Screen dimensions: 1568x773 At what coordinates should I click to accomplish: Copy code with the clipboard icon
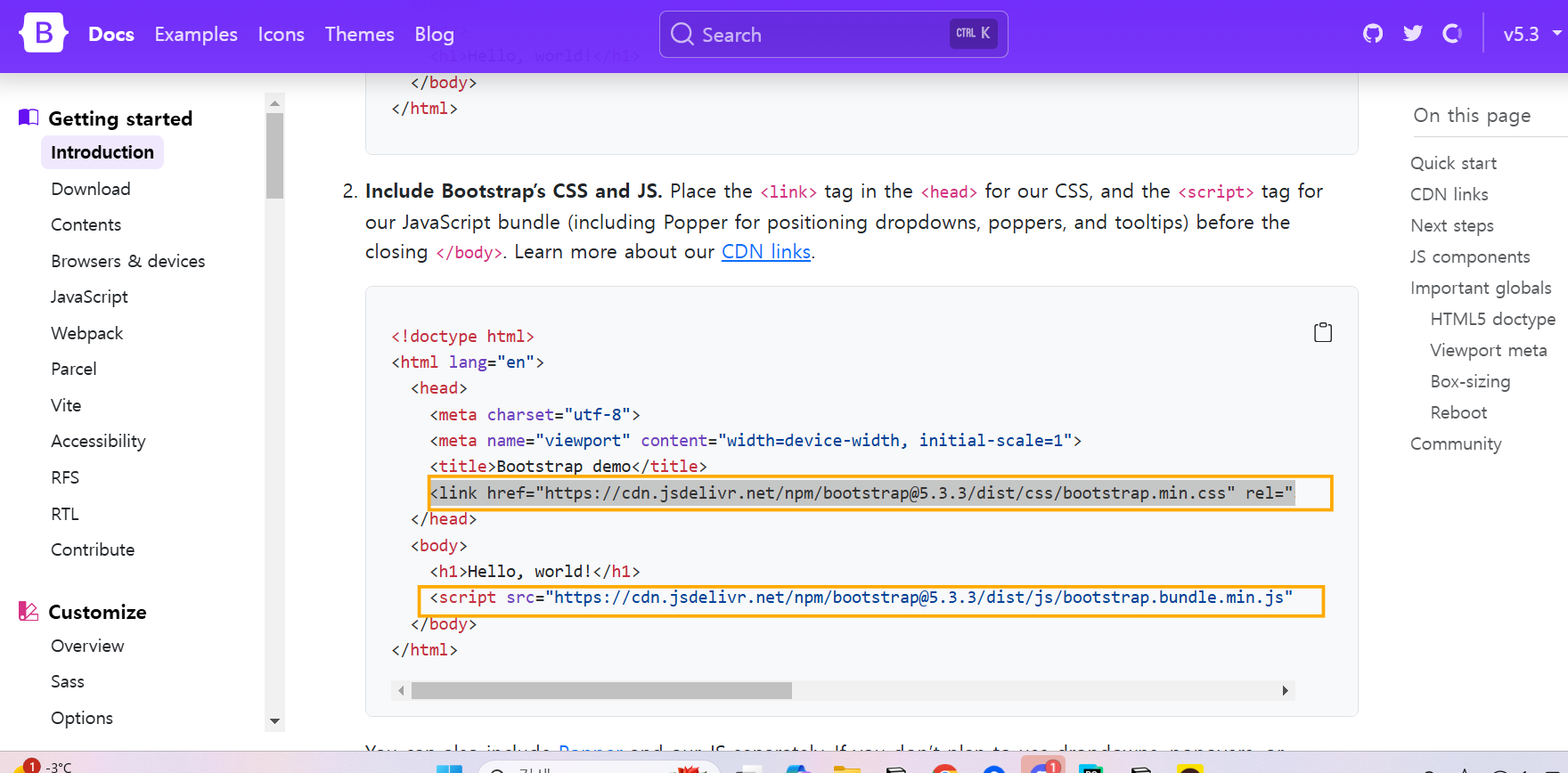[1323, 332]
